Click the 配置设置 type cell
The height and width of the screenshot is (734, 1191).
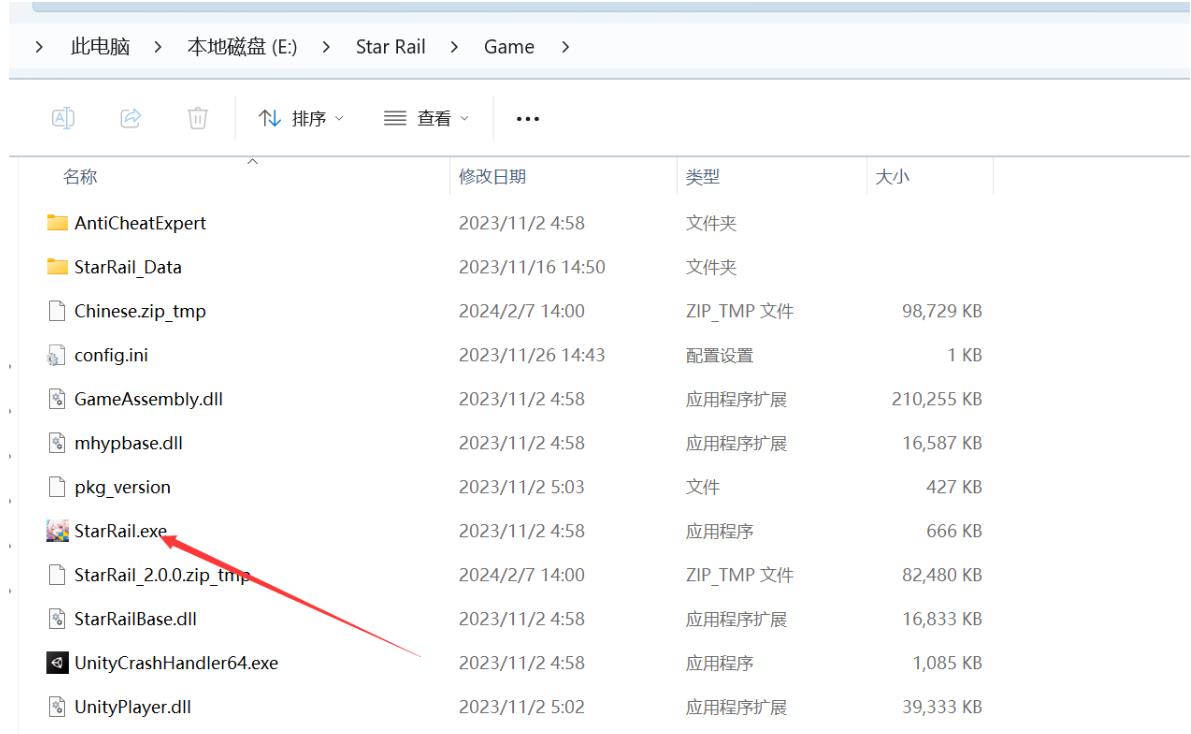click(x=719, y=355)
